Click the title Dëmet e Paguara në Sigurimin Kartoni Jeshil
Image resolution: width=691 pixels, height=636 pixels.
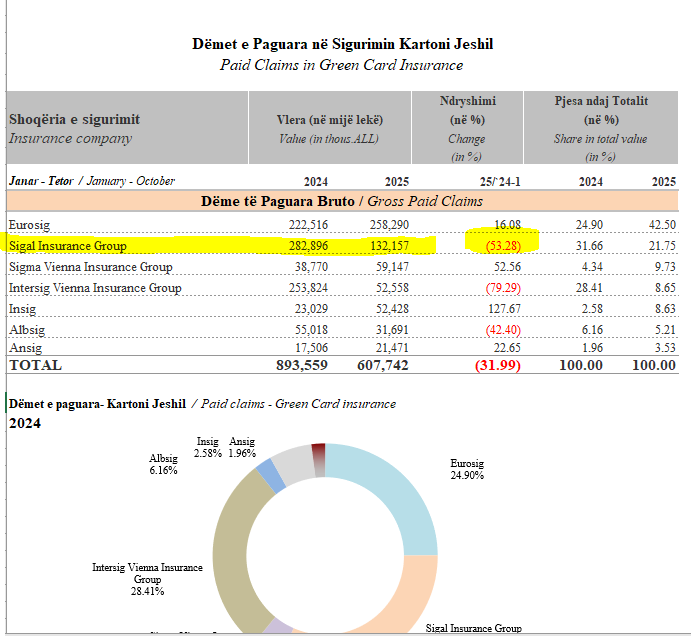342,44
